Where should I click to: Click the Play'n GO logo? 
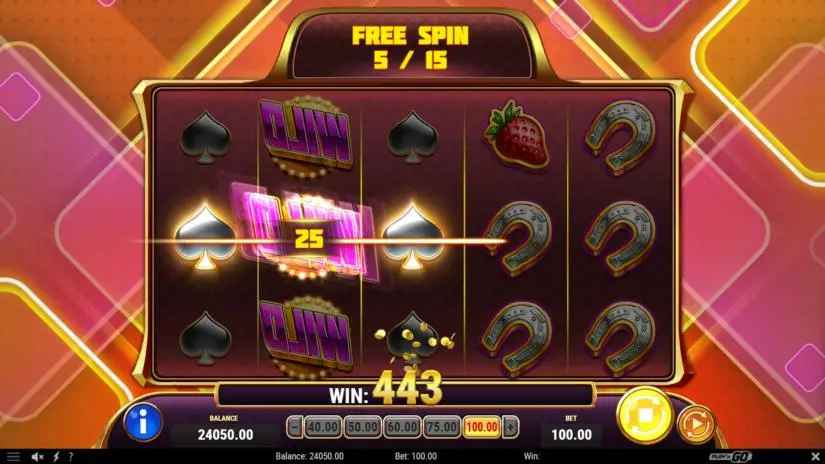coord(730,457)
